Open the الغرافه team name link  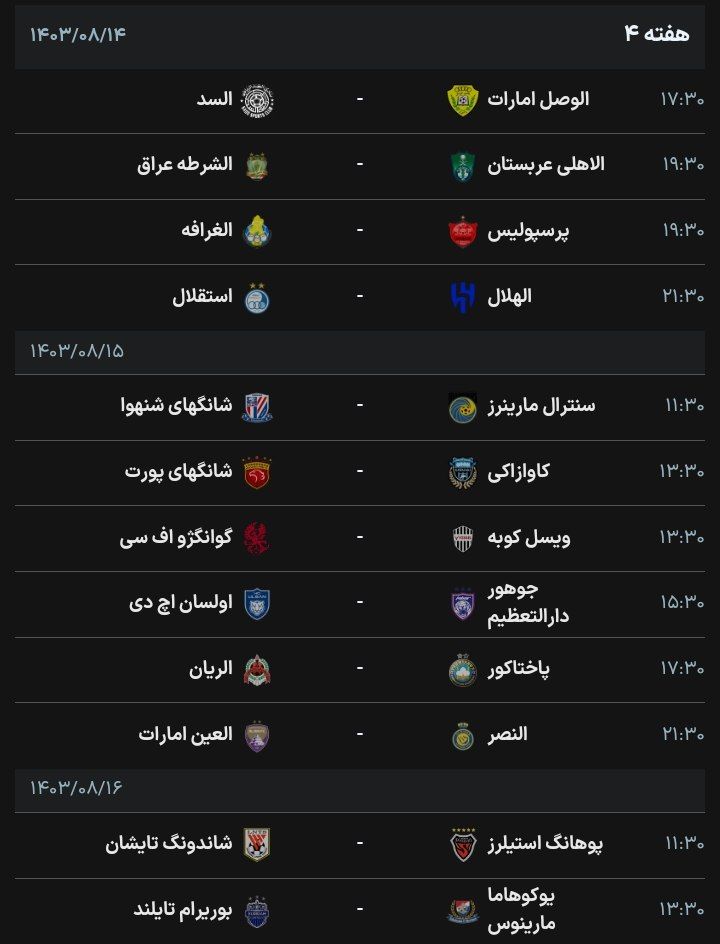(x=207, y=231)
